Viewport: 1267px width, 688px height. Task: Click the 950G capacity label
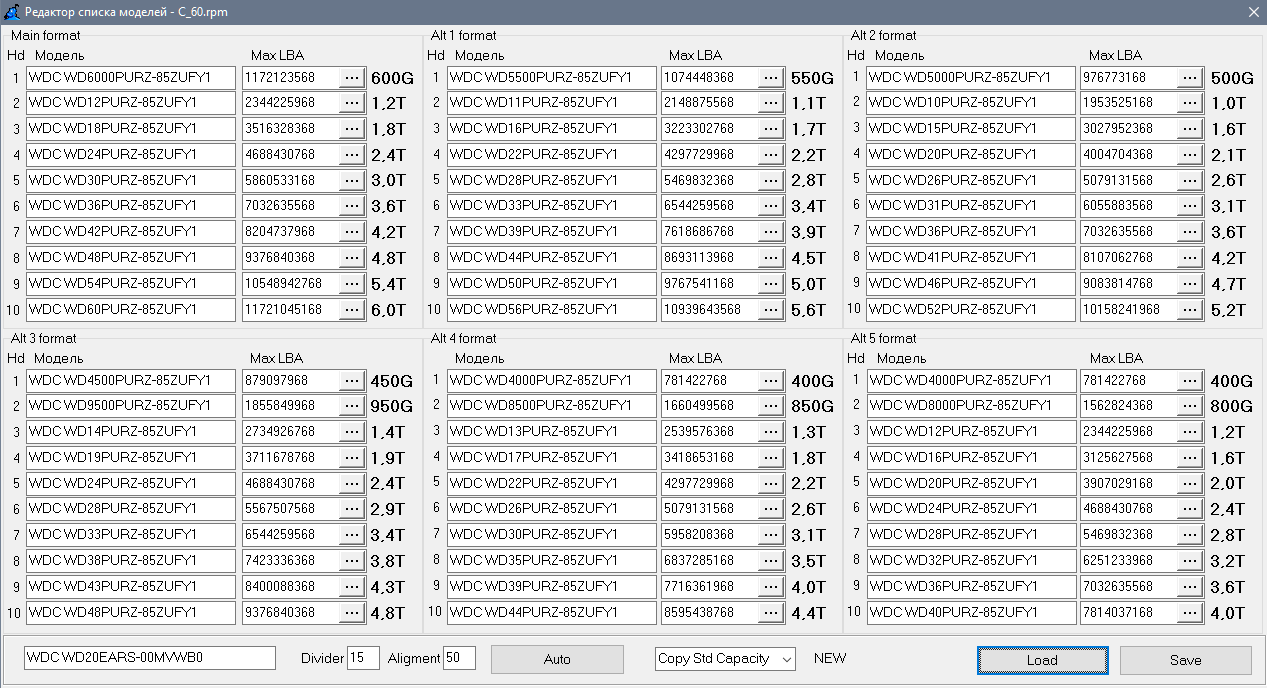coord(392,407)
